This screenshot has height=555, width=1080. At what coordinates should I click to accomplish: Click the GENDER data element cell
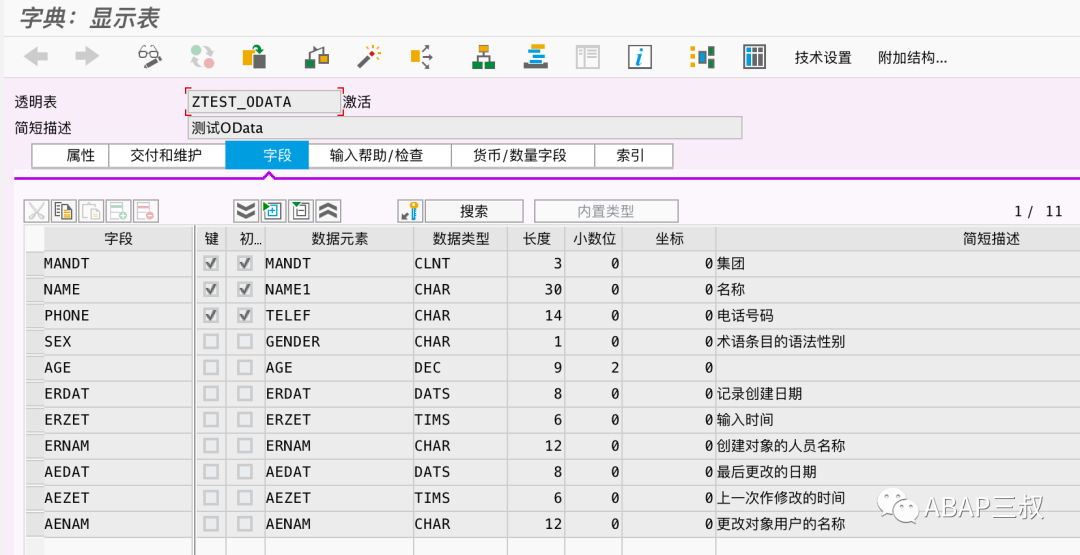[x=340, y=342]
